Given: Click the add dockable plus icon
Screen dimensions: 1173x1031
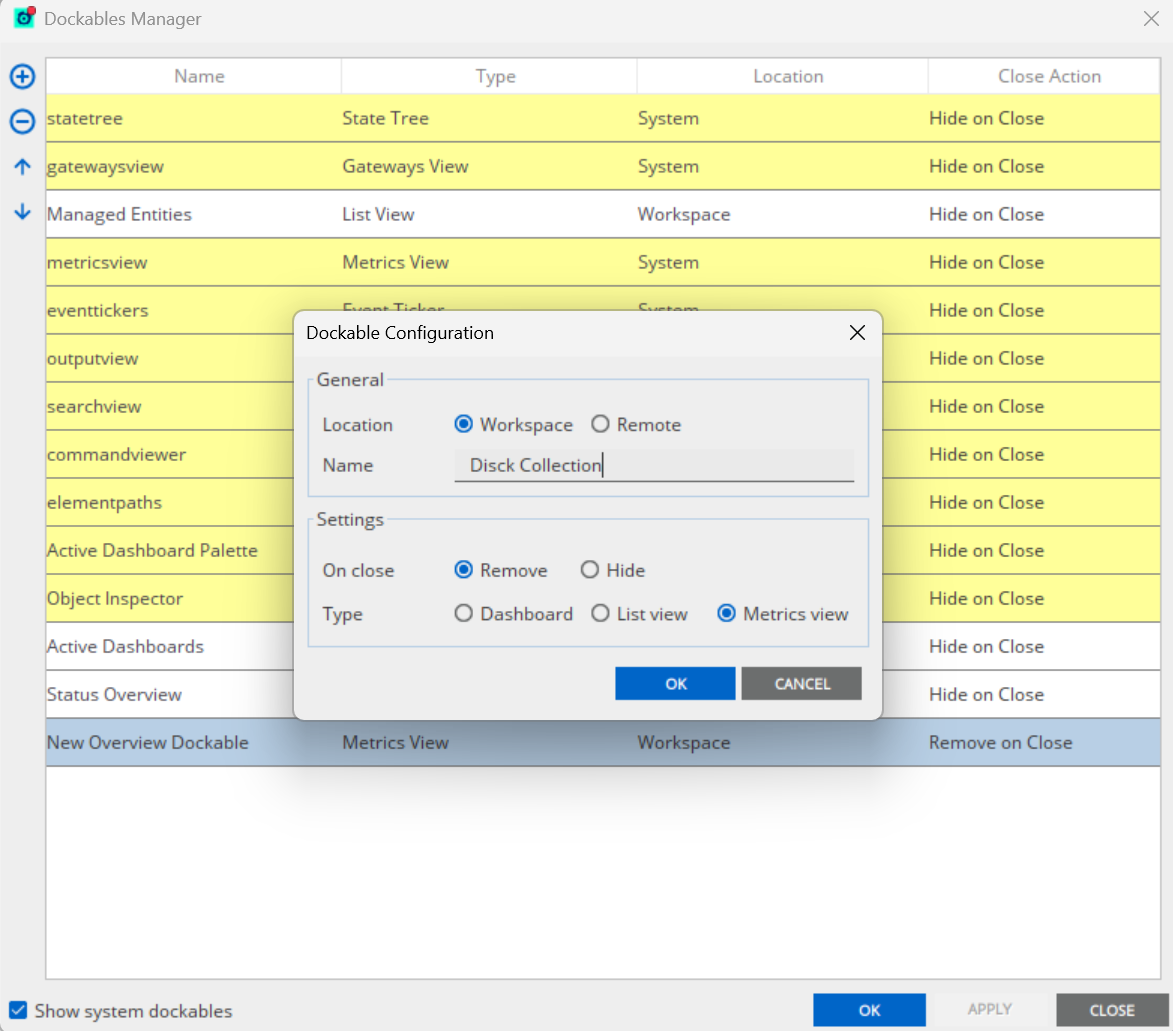Looking at the screenshot, I should [22, 77].
